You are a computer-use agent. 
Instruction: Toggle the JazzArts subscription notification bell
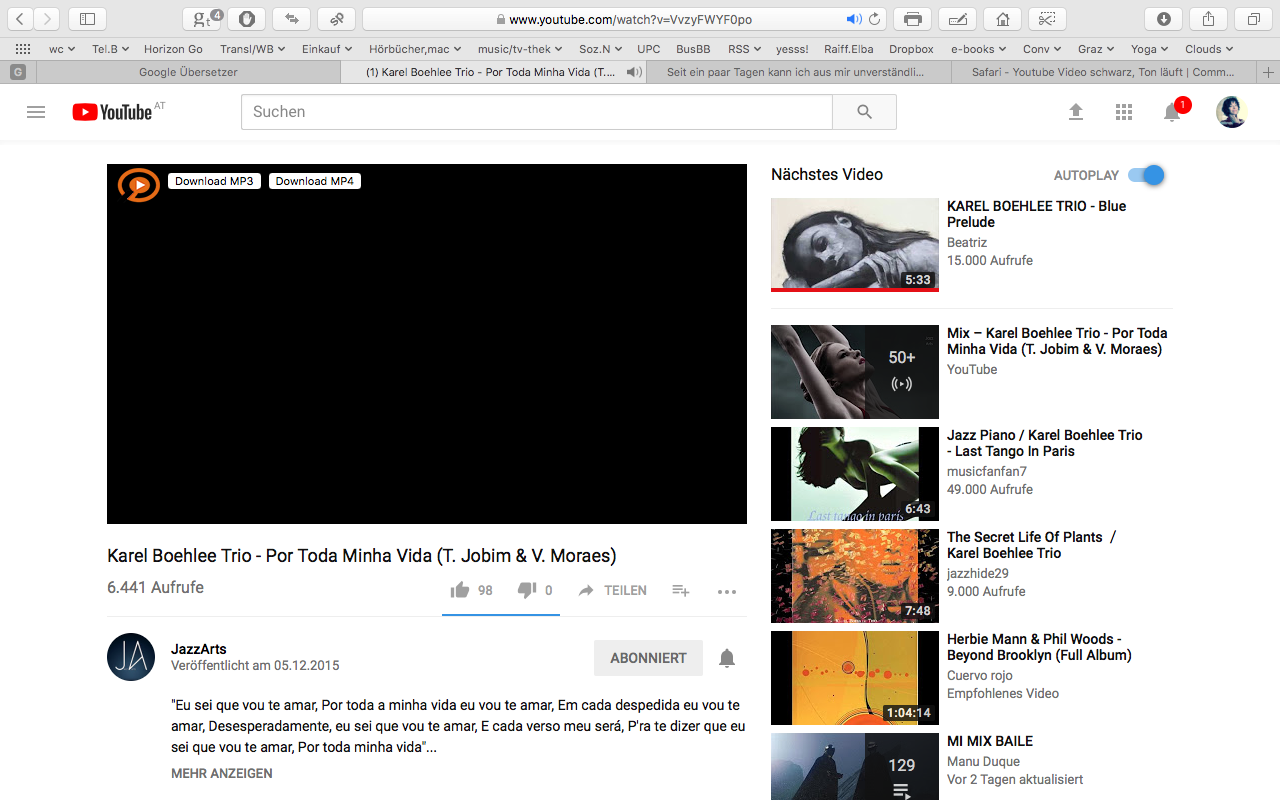(x=727, y=658)
